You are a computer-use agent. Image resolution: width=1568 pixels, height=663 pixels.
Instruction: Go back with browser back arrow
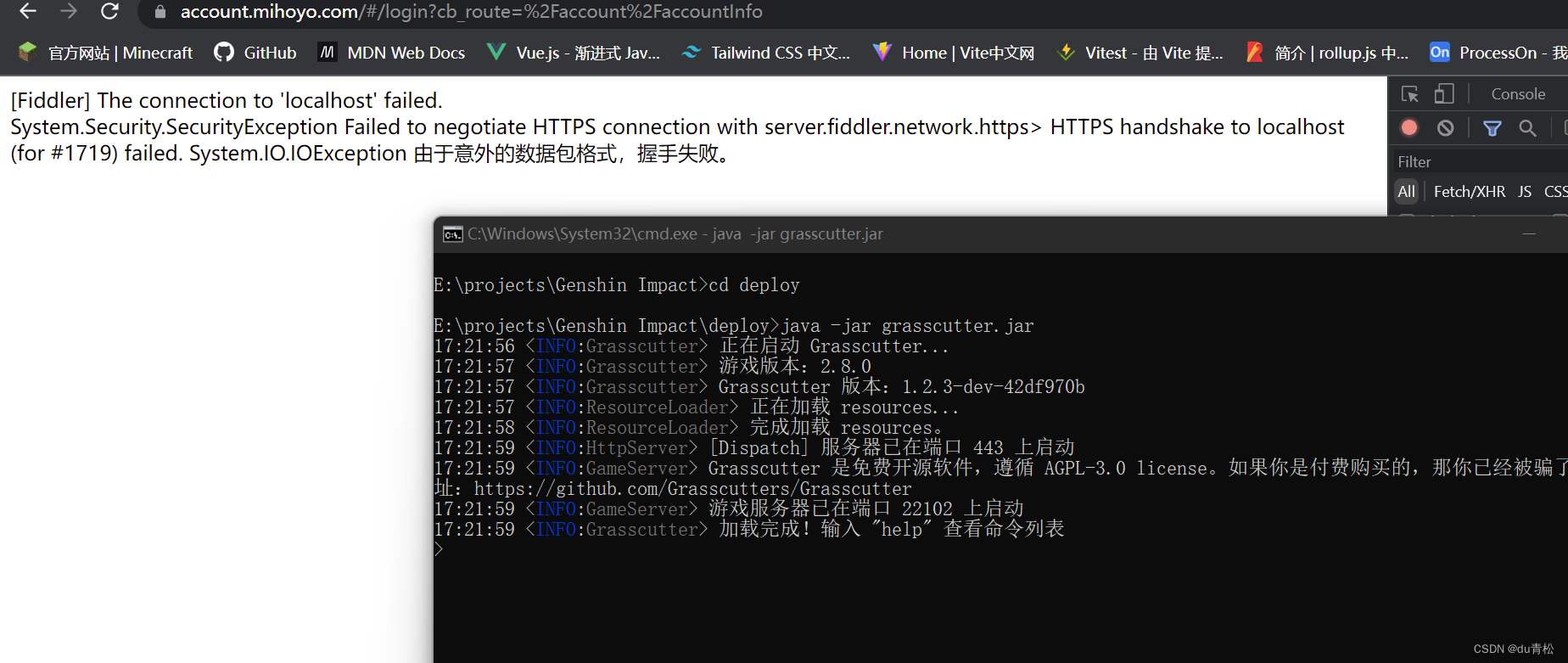pyautogui.click(x=28, y=11)
